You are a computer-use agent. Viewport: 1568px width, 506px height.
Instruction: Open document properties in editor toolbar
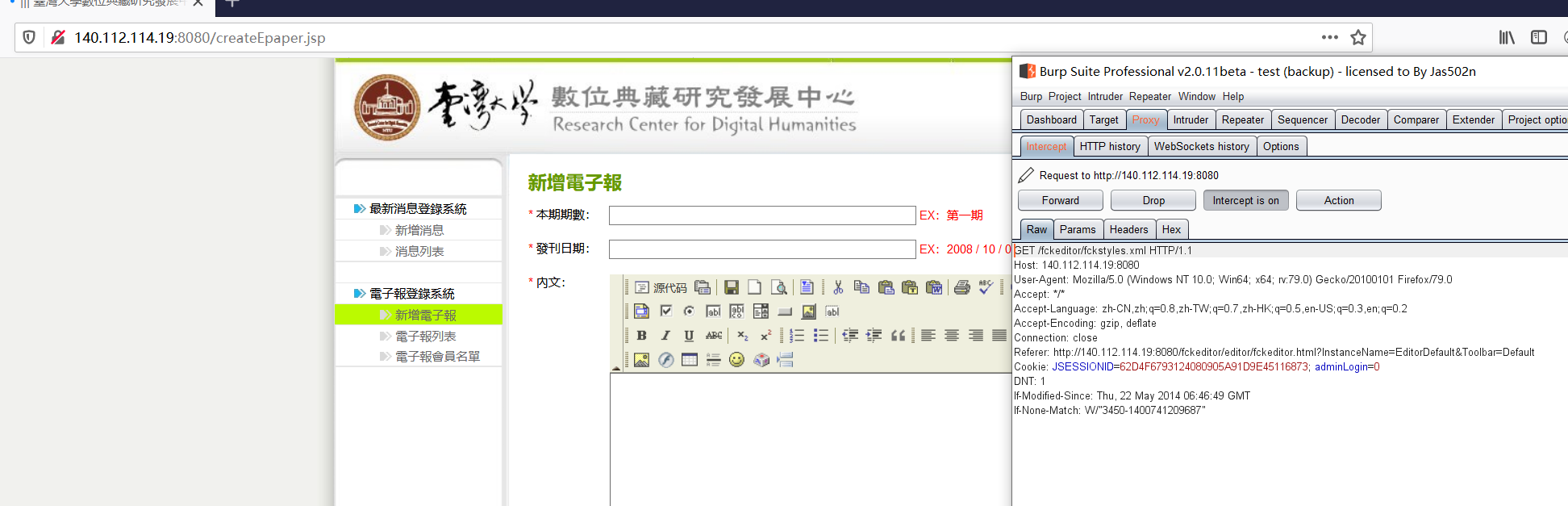[703, 287]
